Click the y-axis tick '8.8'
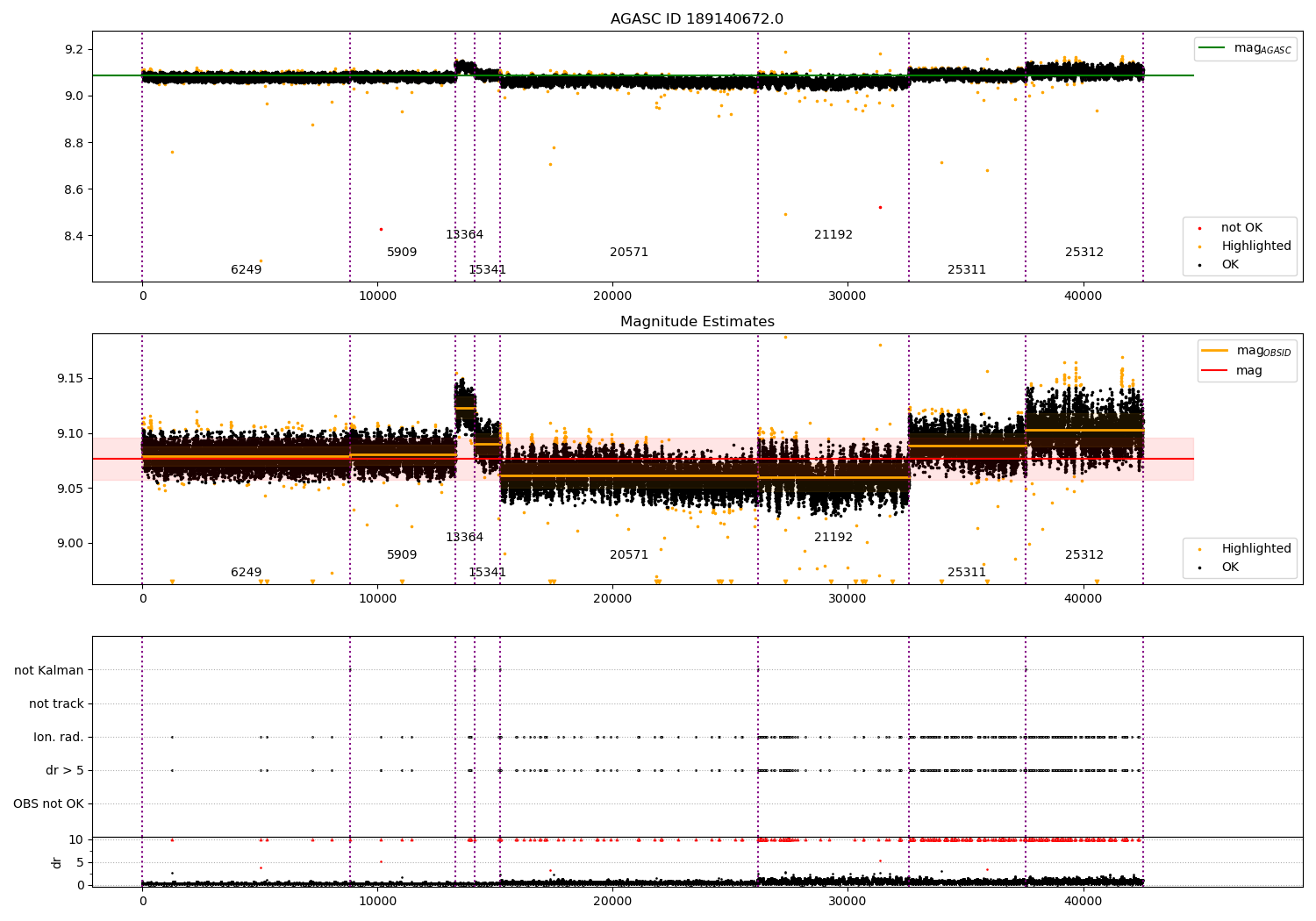 point(74,143)
